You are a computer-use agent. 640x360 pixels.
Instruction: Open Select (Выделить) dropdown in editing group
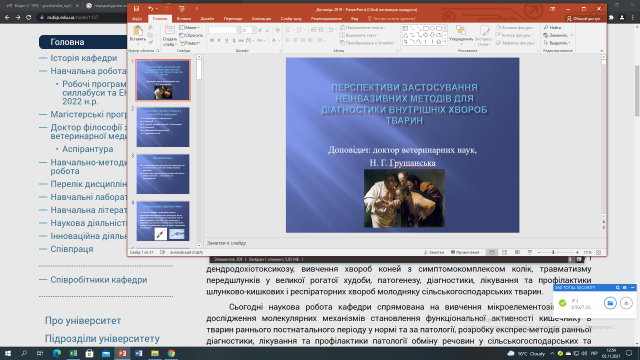tap(557, 43)
